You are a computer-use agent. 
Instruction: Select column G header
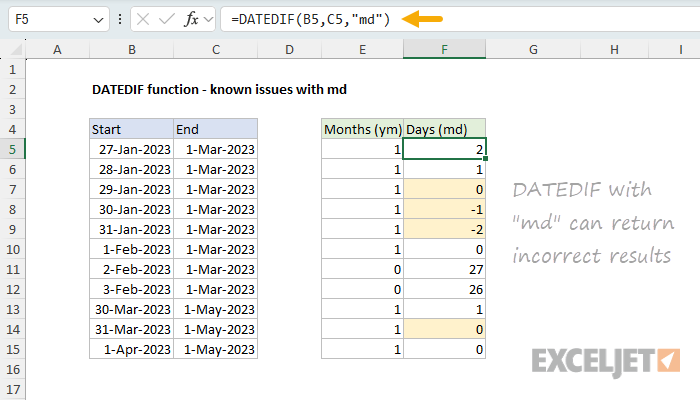(x=533, y=50)
